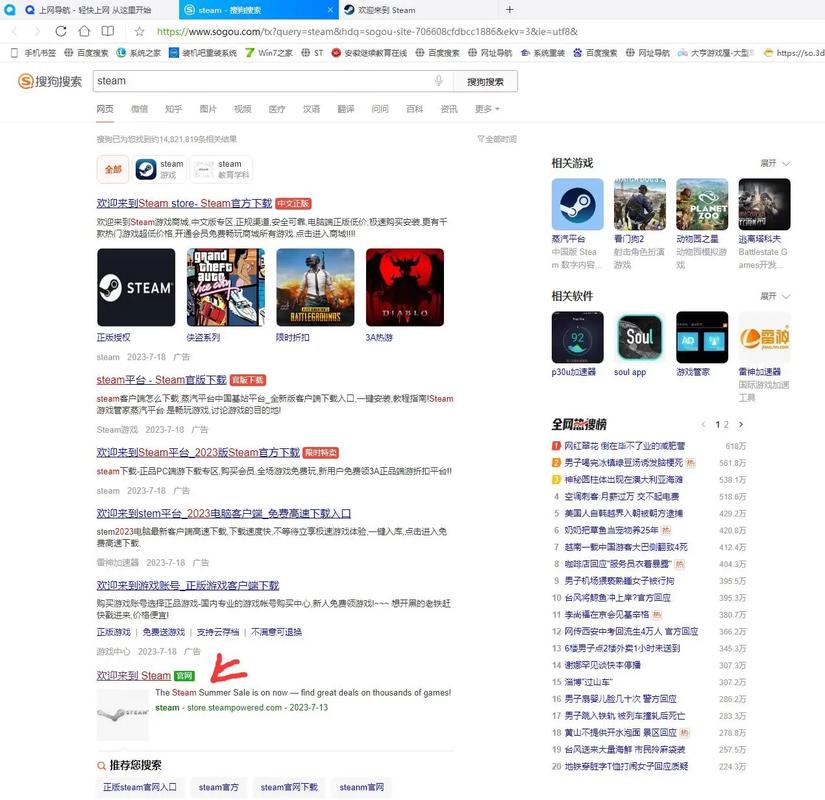825x800 pixels.
Task: Open the 雷神加速器 software icon
Action: pyautogui.click(x=764, y=337)
